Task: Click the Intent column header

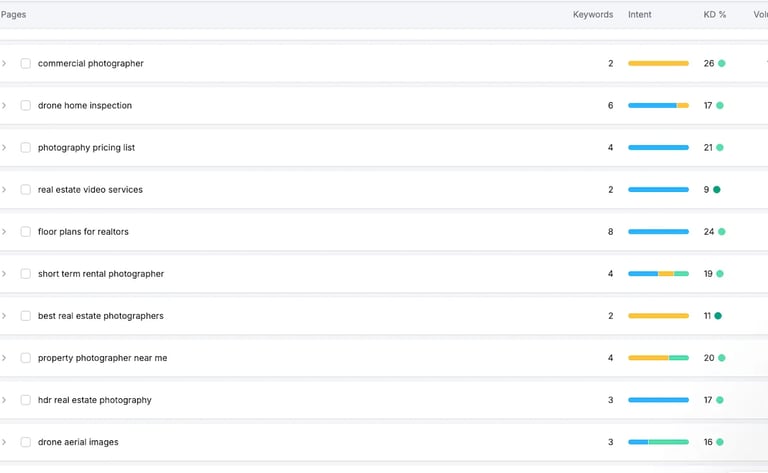Action: tap(640, 15)
